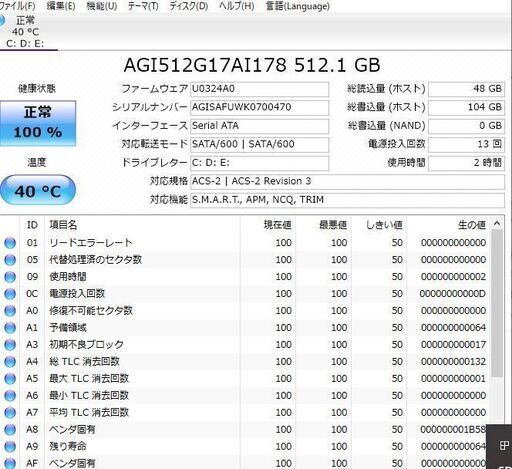
Task: Click the power-on count value 13 回
Action: 466,144
